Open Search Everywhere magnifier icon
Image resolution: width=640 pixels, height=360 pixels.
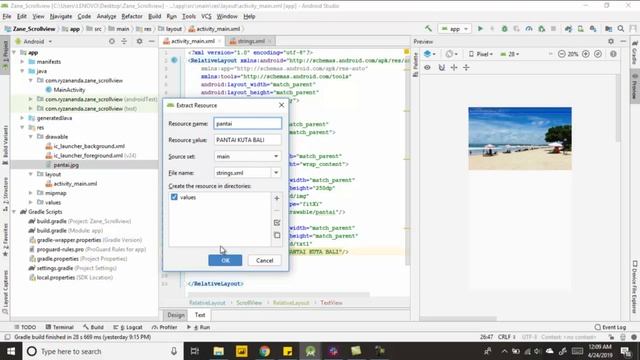tap(621, 29)
